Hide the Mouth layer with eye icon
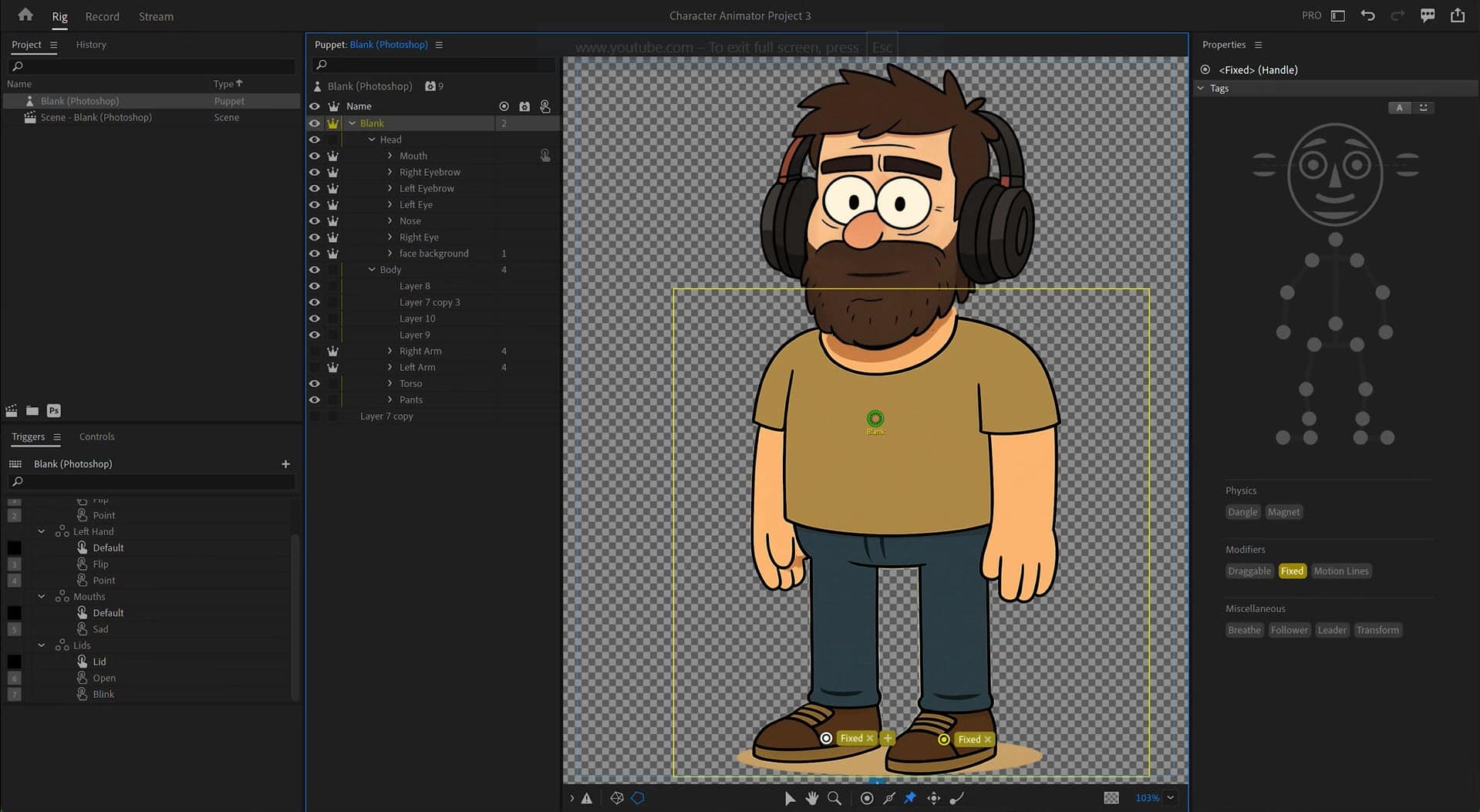1480x812 pixels. point(315,156)
